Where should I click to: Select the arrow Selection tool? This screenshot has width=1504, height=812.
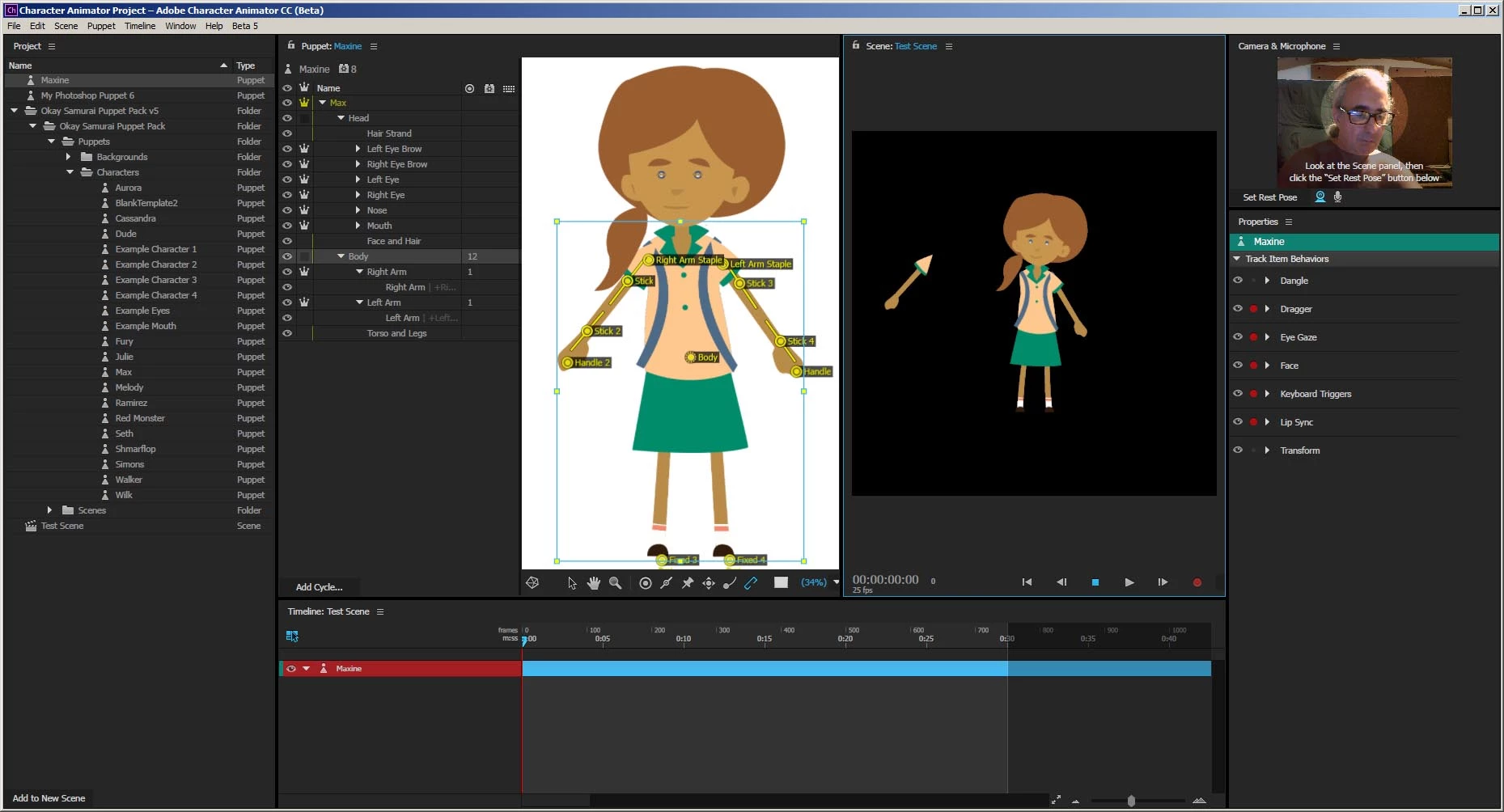pyautogui.click(x=572, y=583)
